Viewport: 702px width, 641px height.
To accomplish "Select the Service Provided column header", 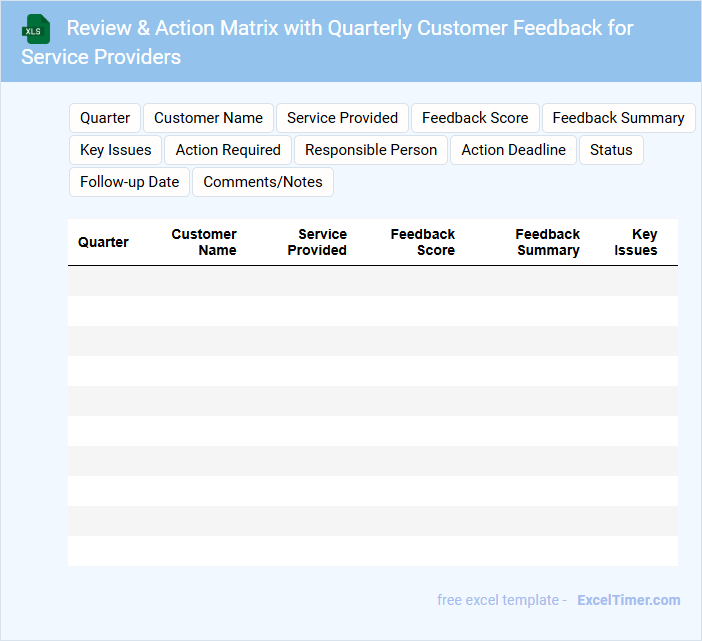I will 317,242.
